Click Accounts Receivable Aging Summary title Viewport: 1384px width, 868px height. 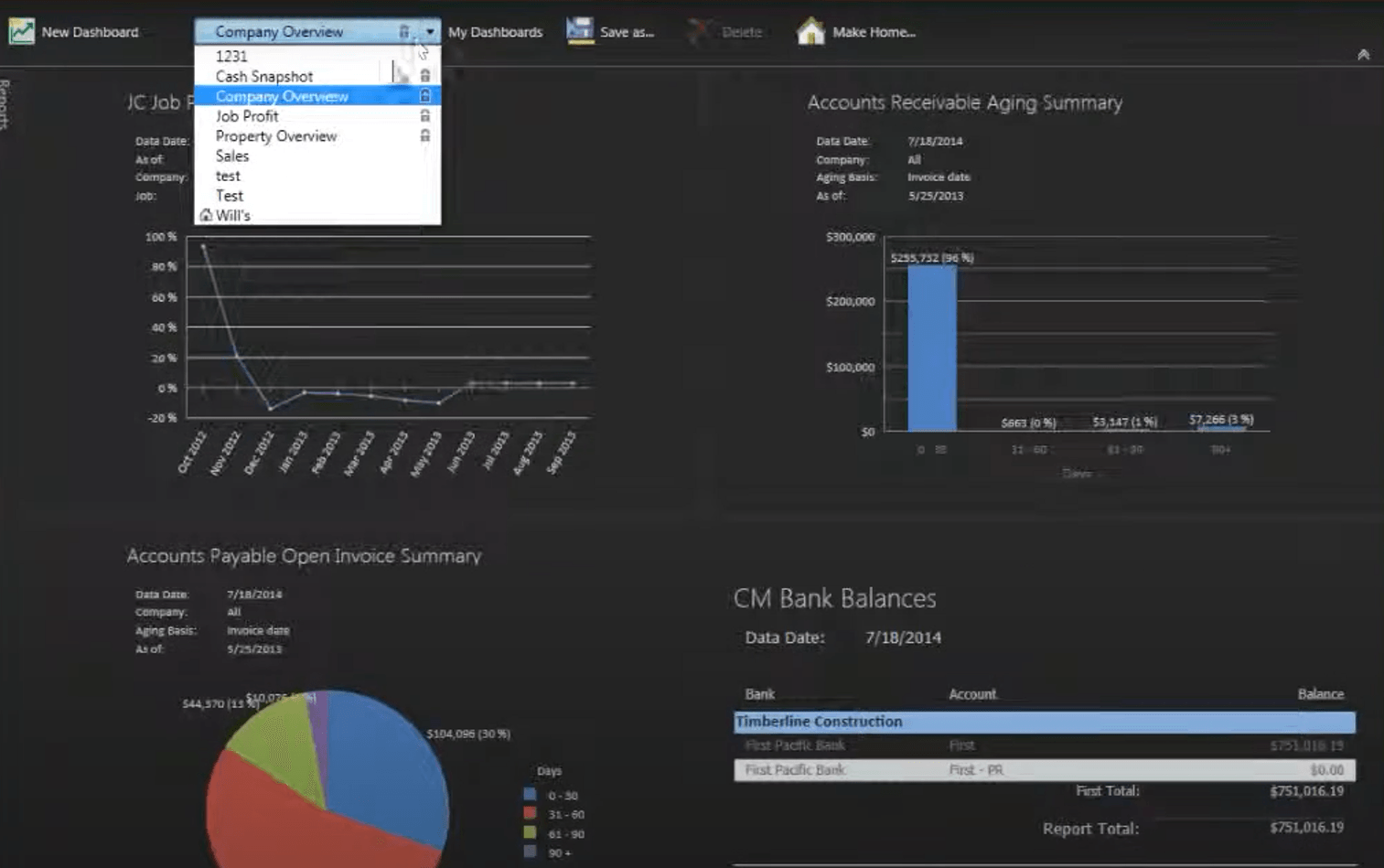(964, 102)
